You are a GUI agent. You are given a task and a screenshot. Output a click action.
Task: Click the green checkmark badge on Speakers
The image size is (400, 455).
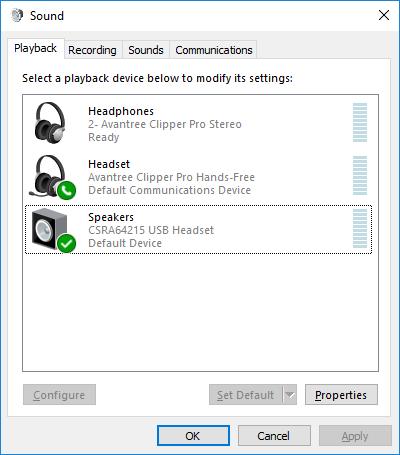tap(67, 244)
